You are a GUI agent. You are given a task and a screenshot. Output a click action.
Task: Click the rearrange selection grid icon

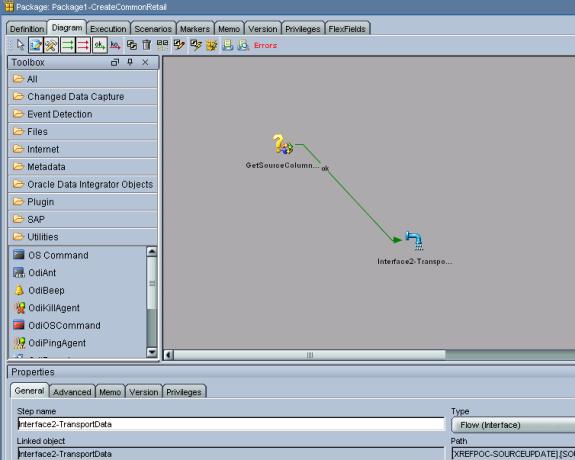(162, 45)
